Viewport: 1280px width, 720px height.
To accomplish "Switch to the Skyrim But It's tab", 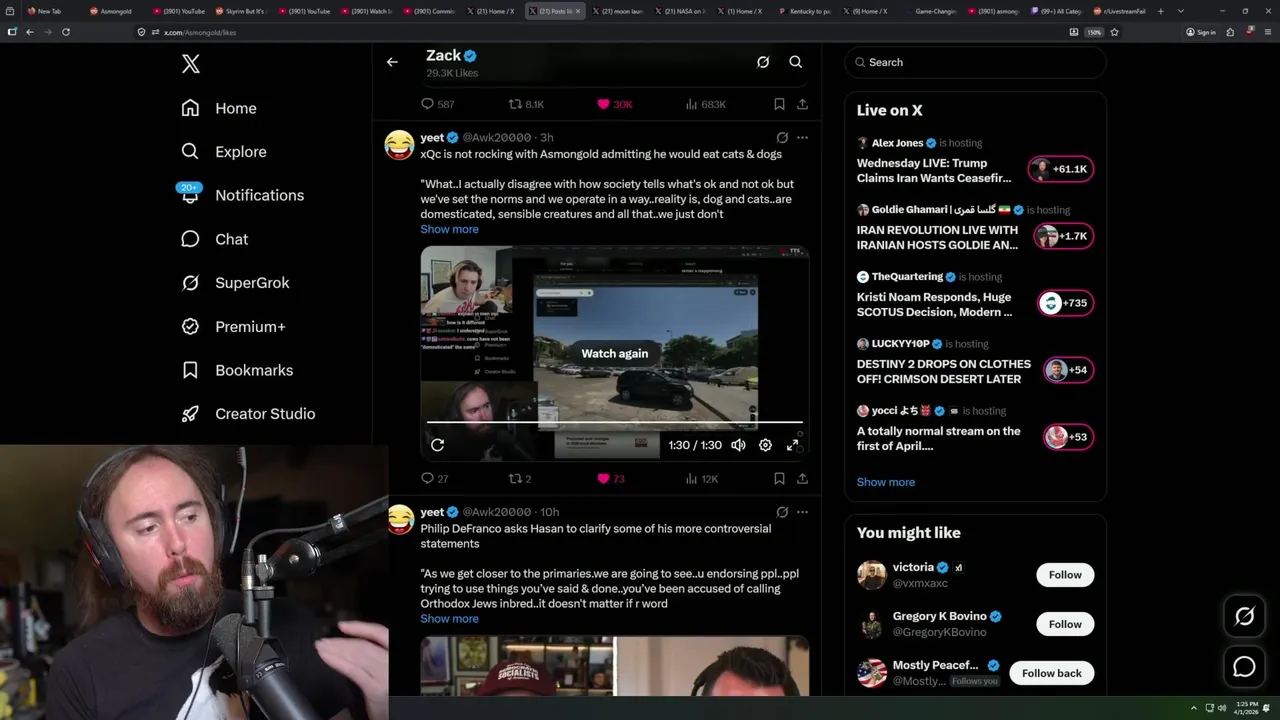I will 242,11.
